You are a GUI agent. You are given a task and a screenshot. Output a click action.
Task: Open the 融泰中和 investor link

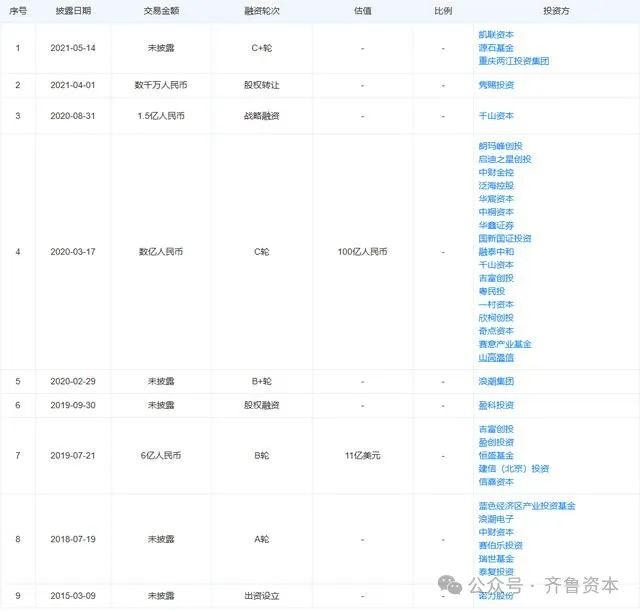coord(496,251)
